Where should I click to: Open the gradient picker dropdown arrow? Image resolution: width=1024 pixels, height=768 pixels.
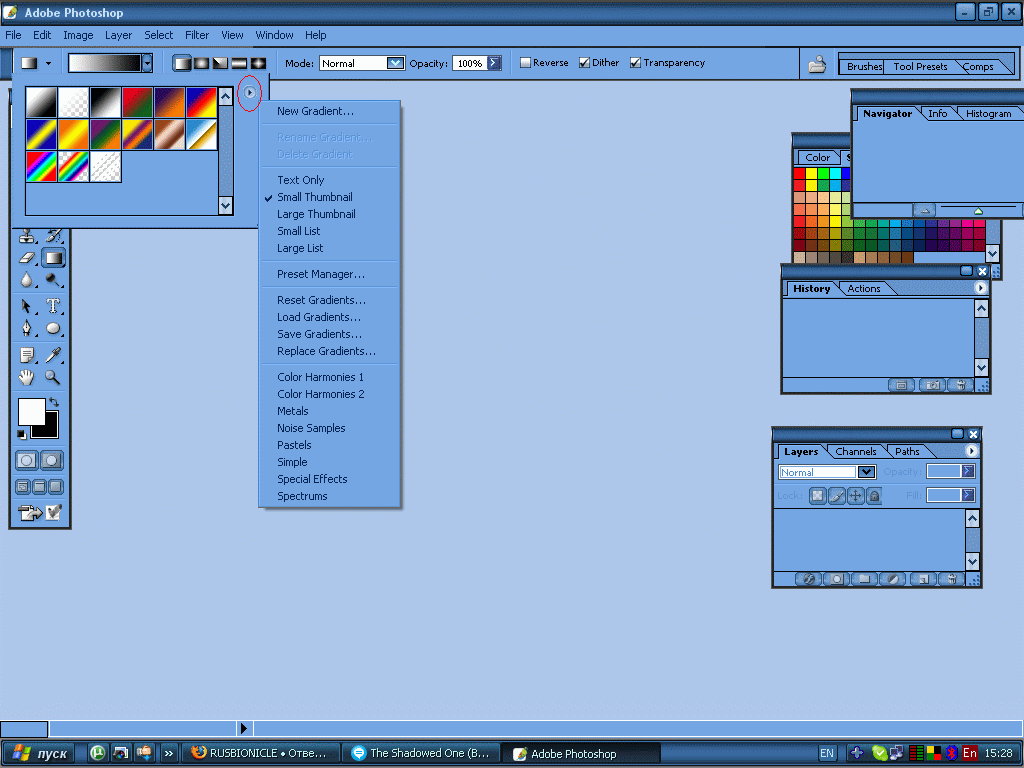pos(148,63)
